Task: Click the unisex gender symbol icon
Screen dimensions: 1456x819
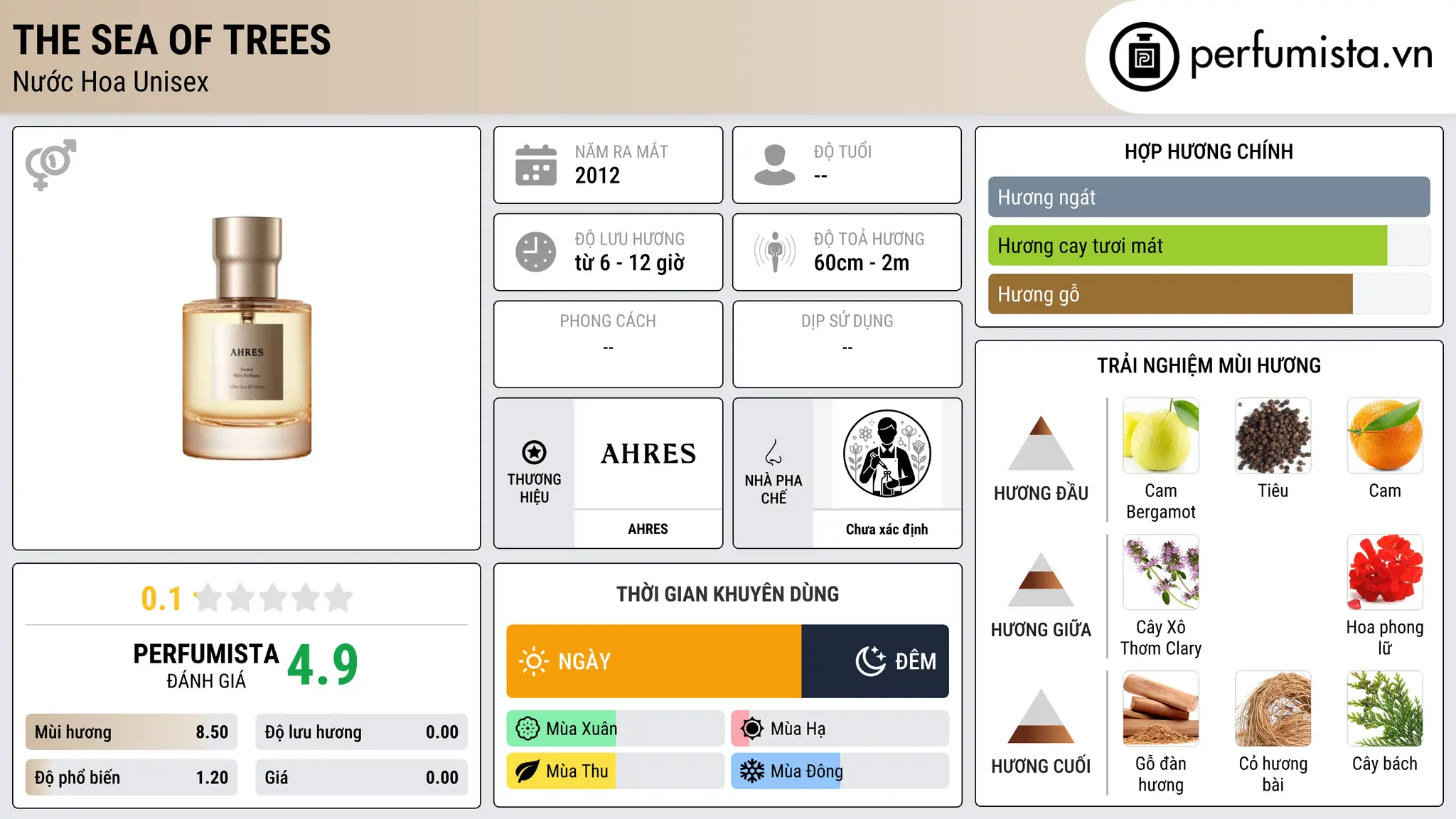Action: pyautogui.click(x=50, y=164)
